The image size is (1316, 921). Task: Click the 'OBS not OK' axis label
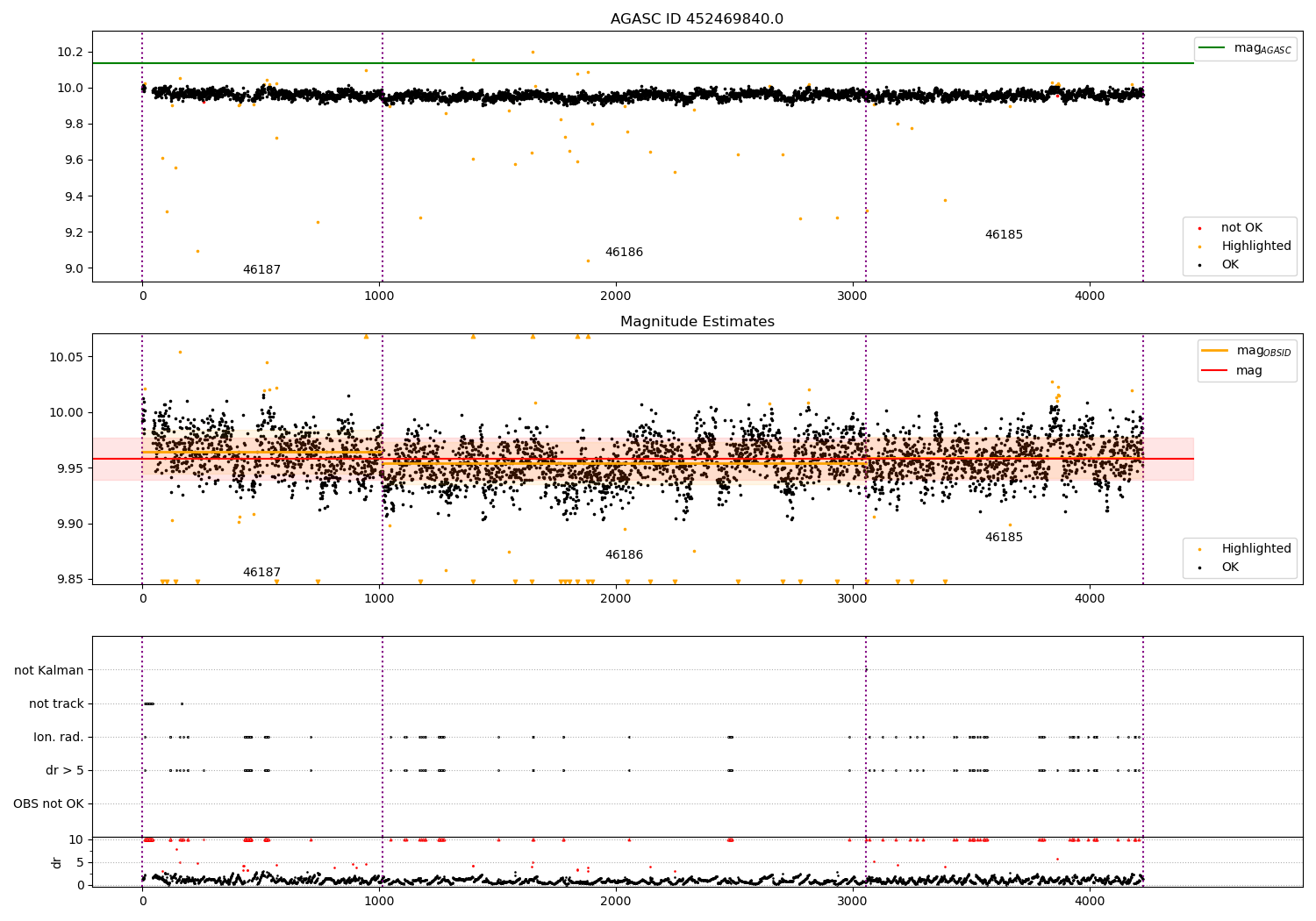coord(48,803)
